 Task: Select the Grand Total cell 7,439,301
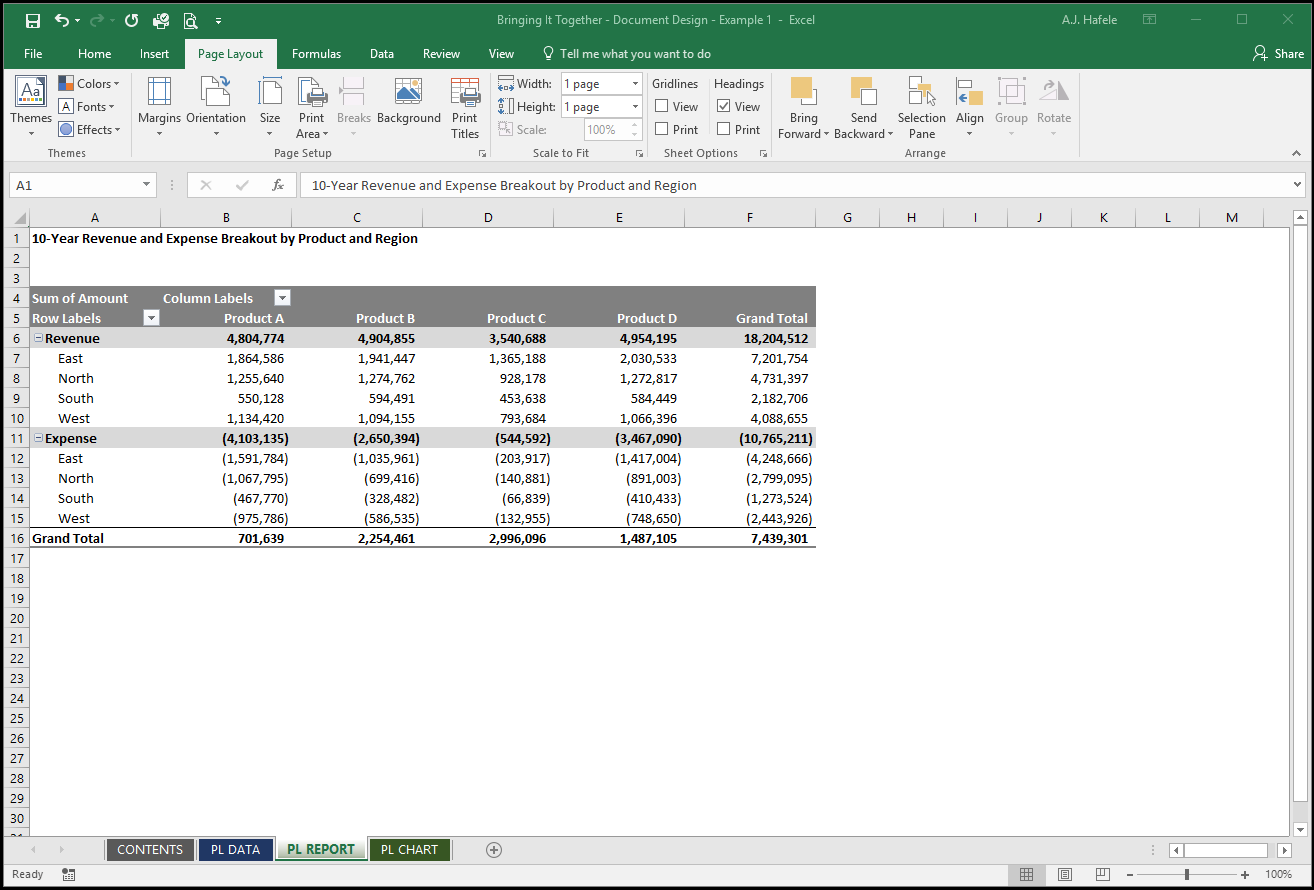pyautogui.click(x=750, y=538)
